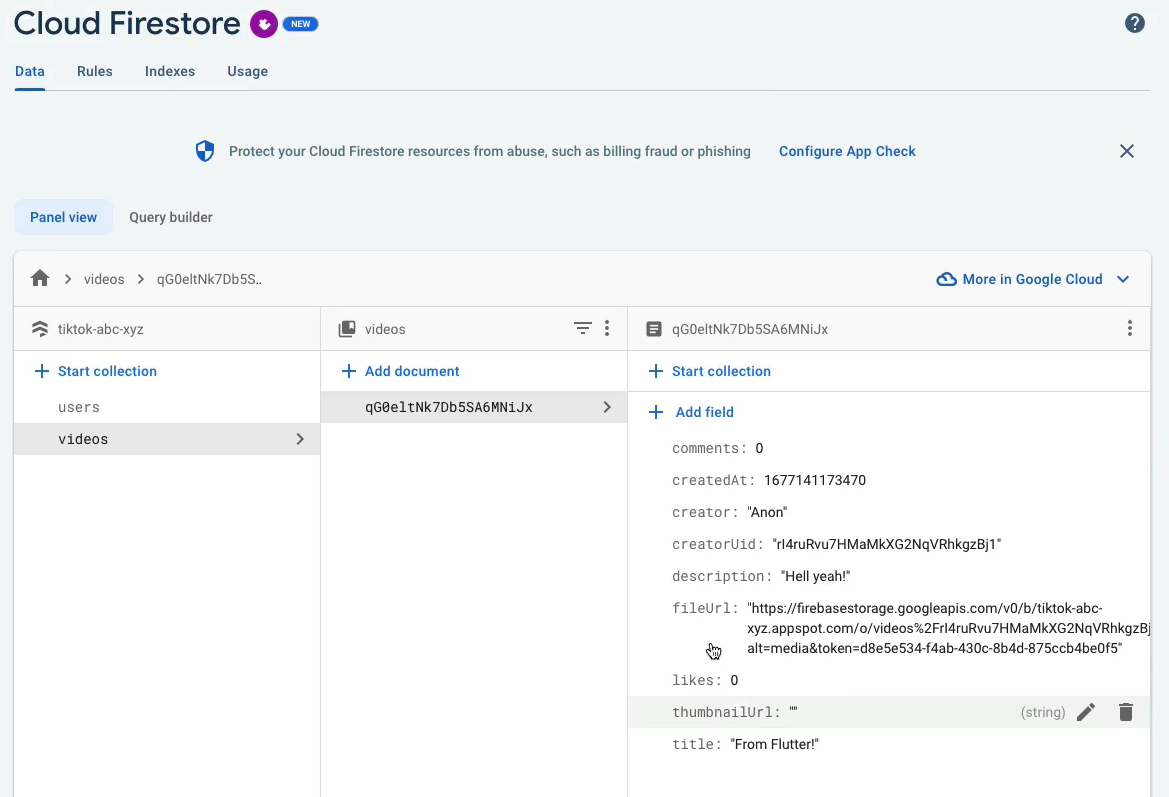Open the Usage tab
This screenshot has height=797, width=1169.
click(248, 72)
